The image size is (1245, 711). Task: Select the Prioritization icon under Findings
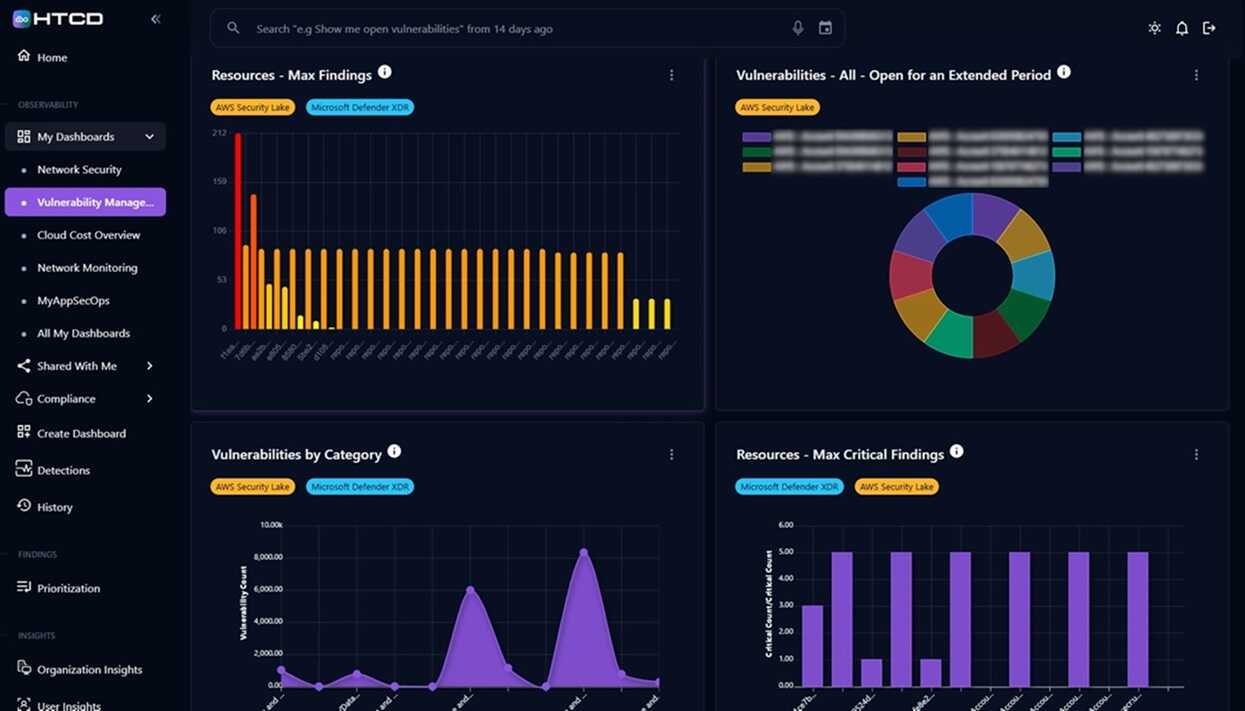click(x=22, y=588)
